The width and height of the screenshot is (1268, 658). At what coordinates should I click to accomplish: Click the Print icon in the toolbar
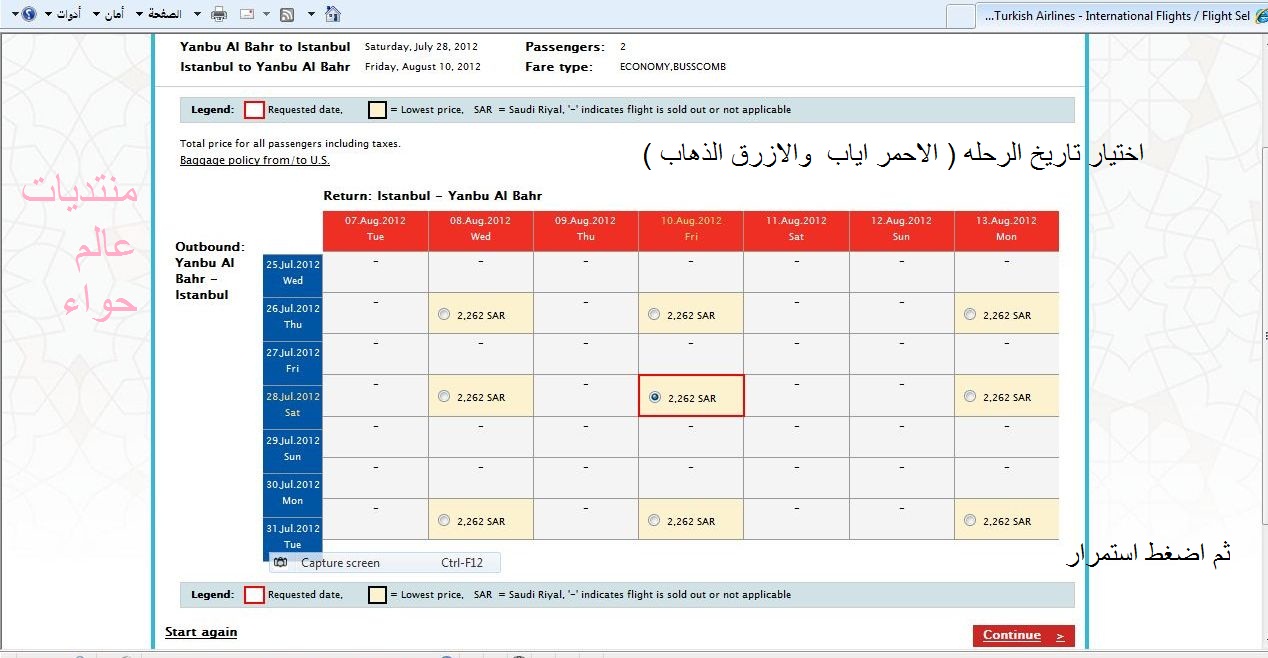[x=219, y=14]
